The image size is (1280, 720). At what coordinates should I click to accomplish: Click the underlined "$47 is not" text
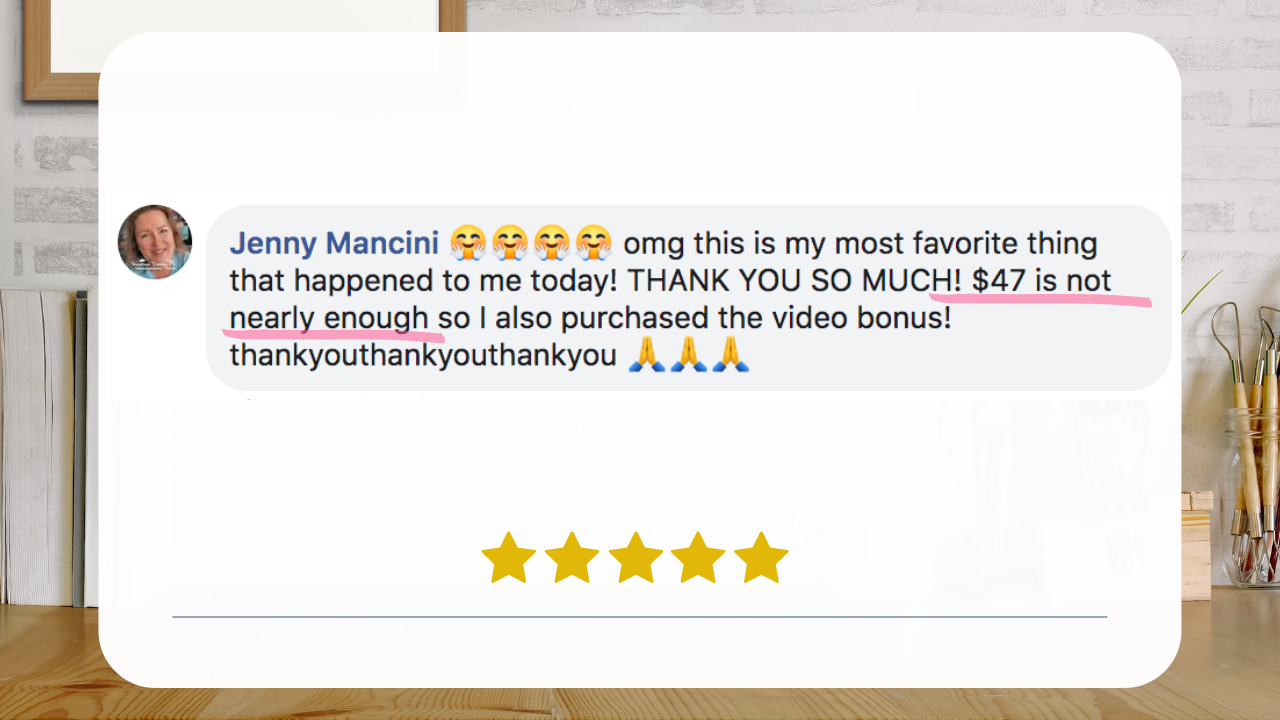pos(1041,281)
